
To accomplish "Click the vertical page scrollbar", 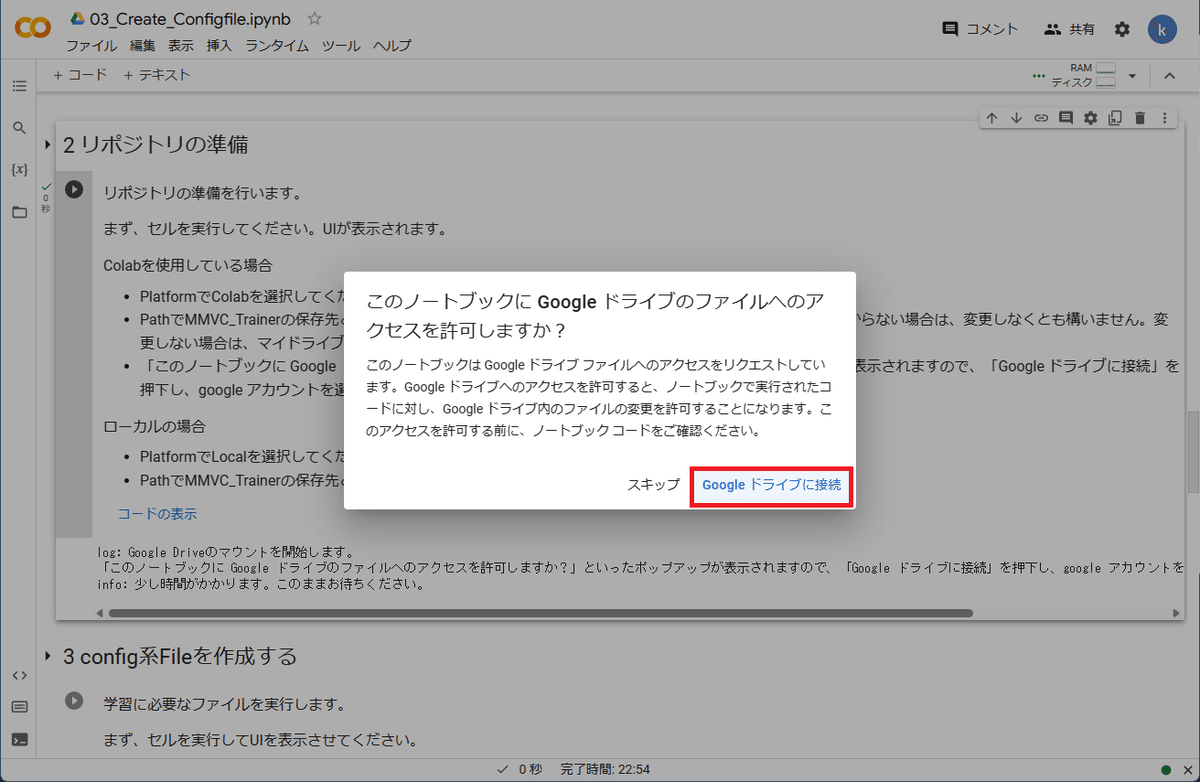I will [1192, 451].
